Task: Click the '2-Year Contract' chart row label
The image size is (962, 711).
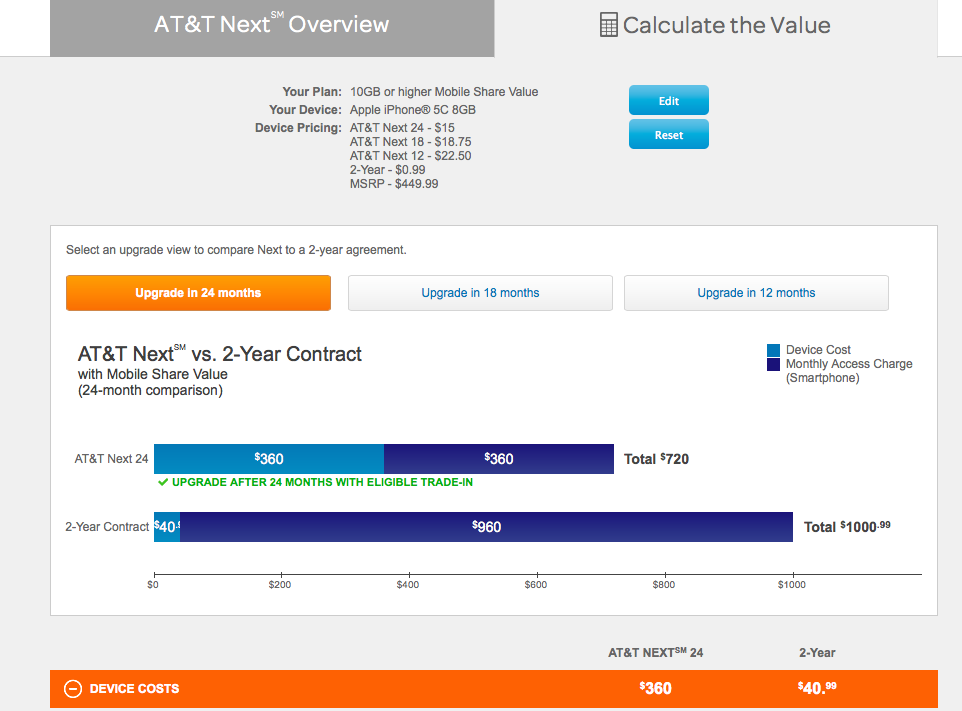Action: pos(107,527)
